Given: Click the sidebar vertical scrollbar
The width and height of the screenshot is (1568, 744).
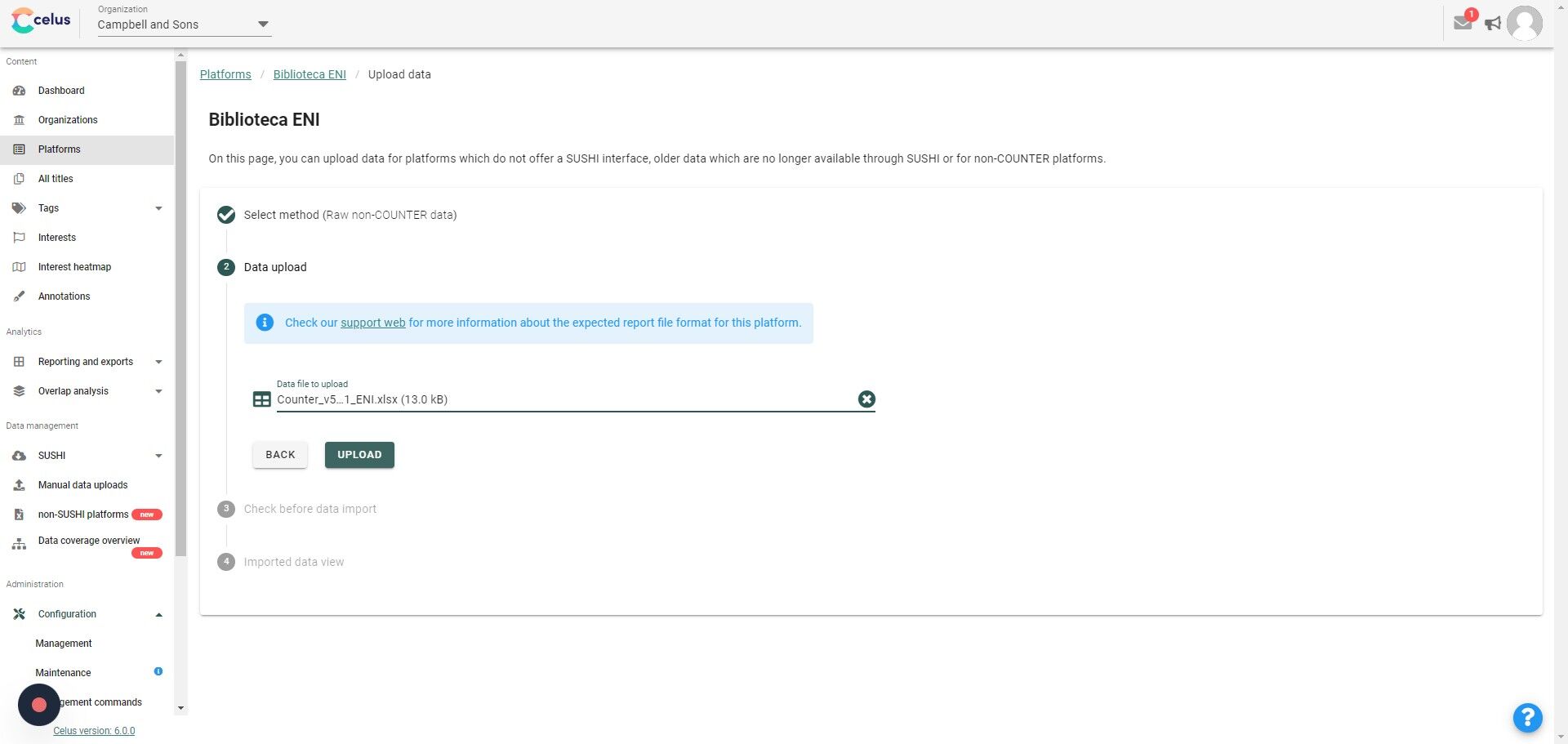Looking at the screenshot, I should click(180, 309).
